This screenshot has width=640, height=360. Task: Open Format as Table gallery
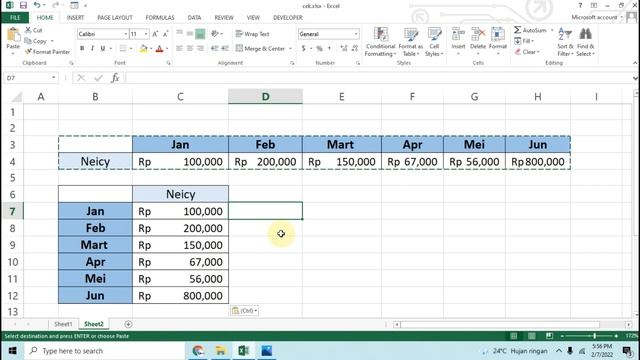[x=411, y=42]
